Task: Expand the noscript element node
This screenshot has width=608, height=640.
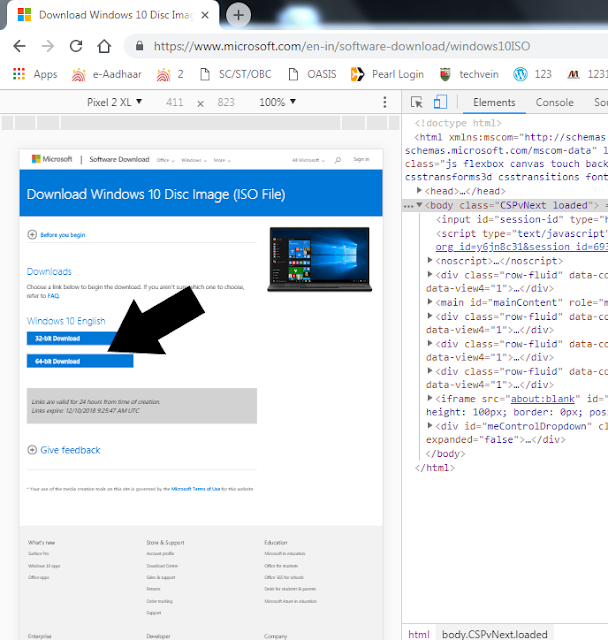Action: click(430, 260)
